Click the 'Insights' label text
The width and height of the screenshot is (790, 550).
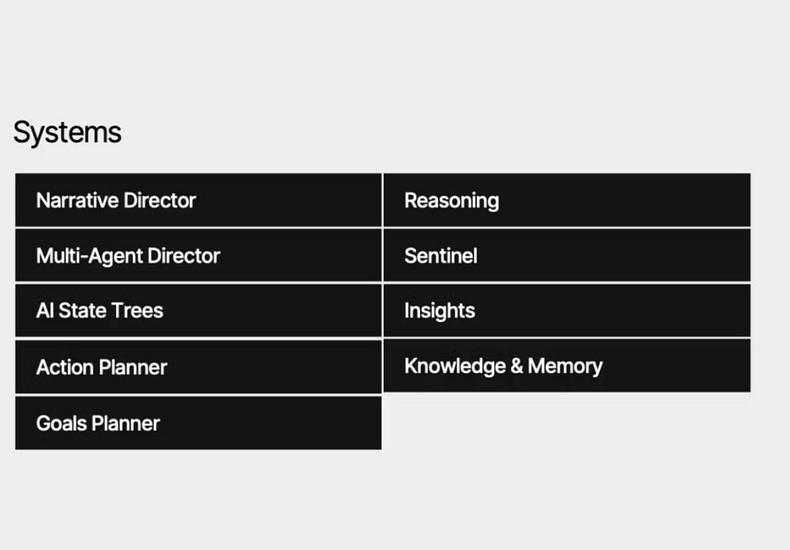point(440,312)
